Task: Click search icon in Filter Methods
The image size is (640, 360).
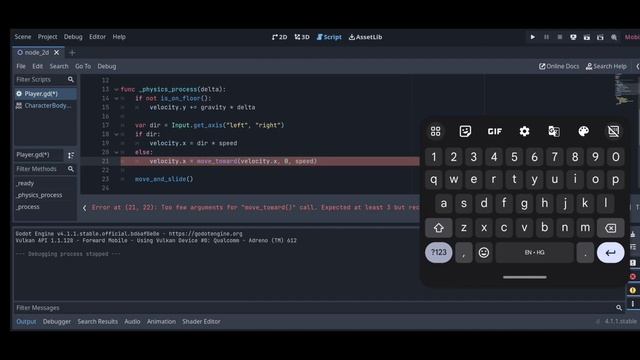Action: tap(71, 169)
